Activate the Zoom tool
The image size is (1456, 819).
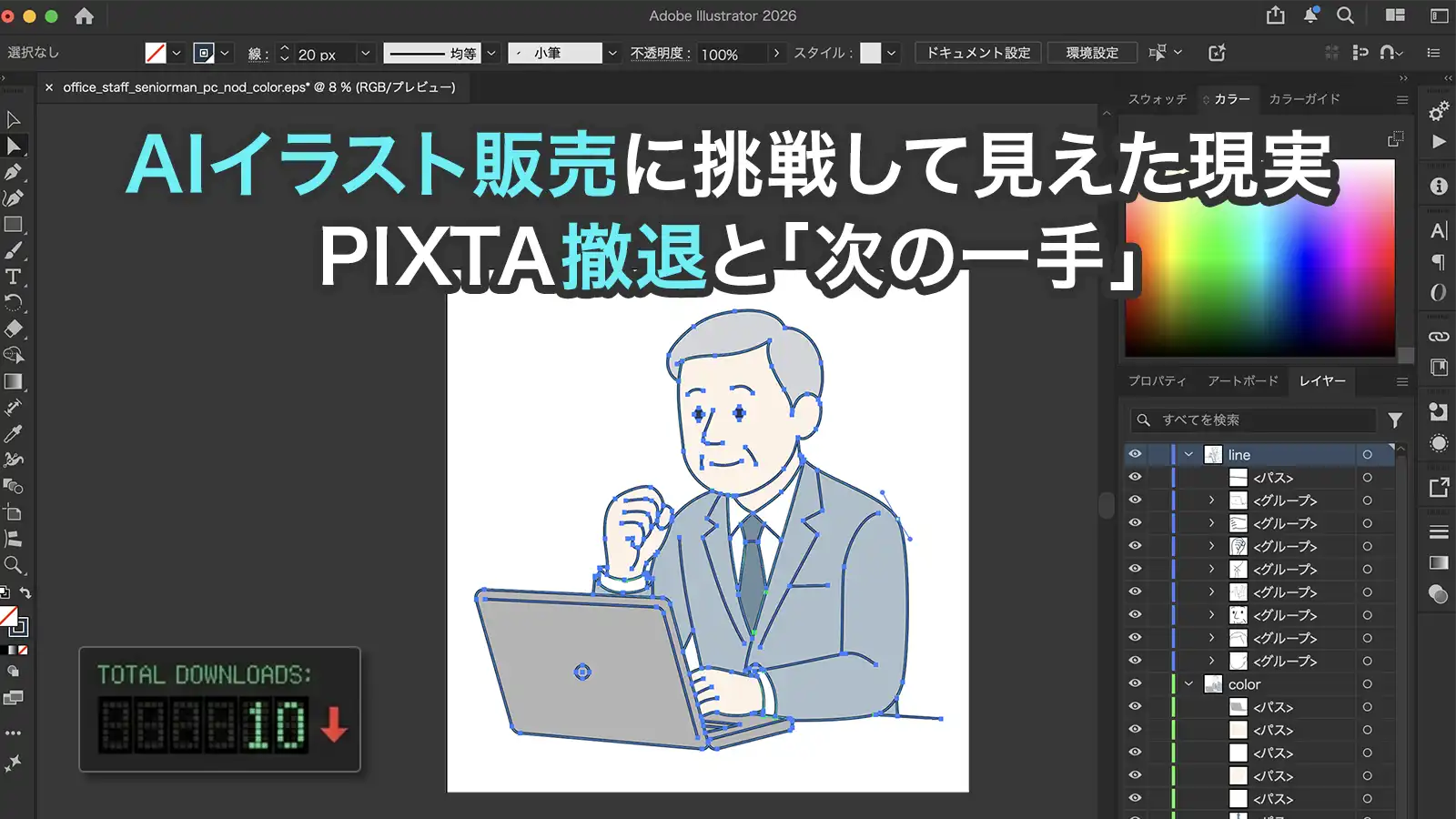pos(14,563)
